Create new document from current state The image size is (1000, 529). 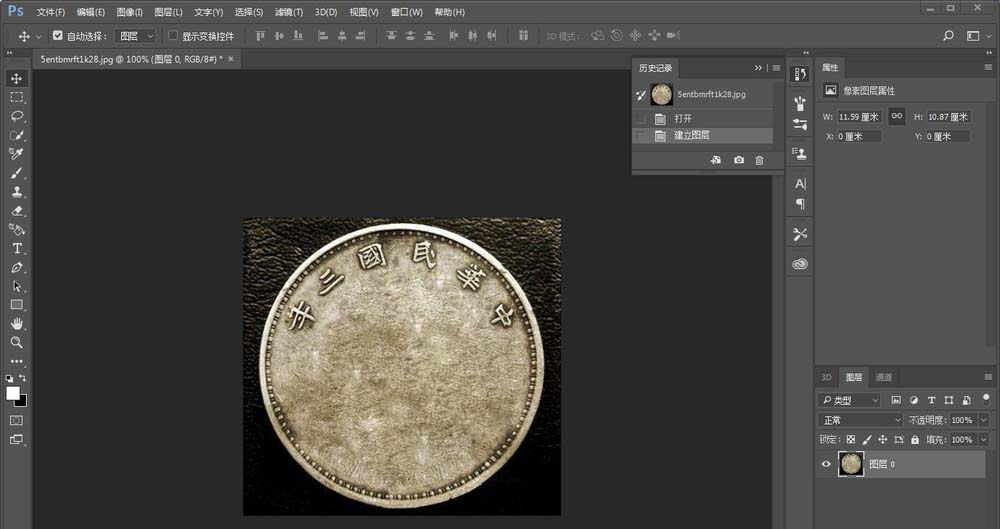pos(716,160)
